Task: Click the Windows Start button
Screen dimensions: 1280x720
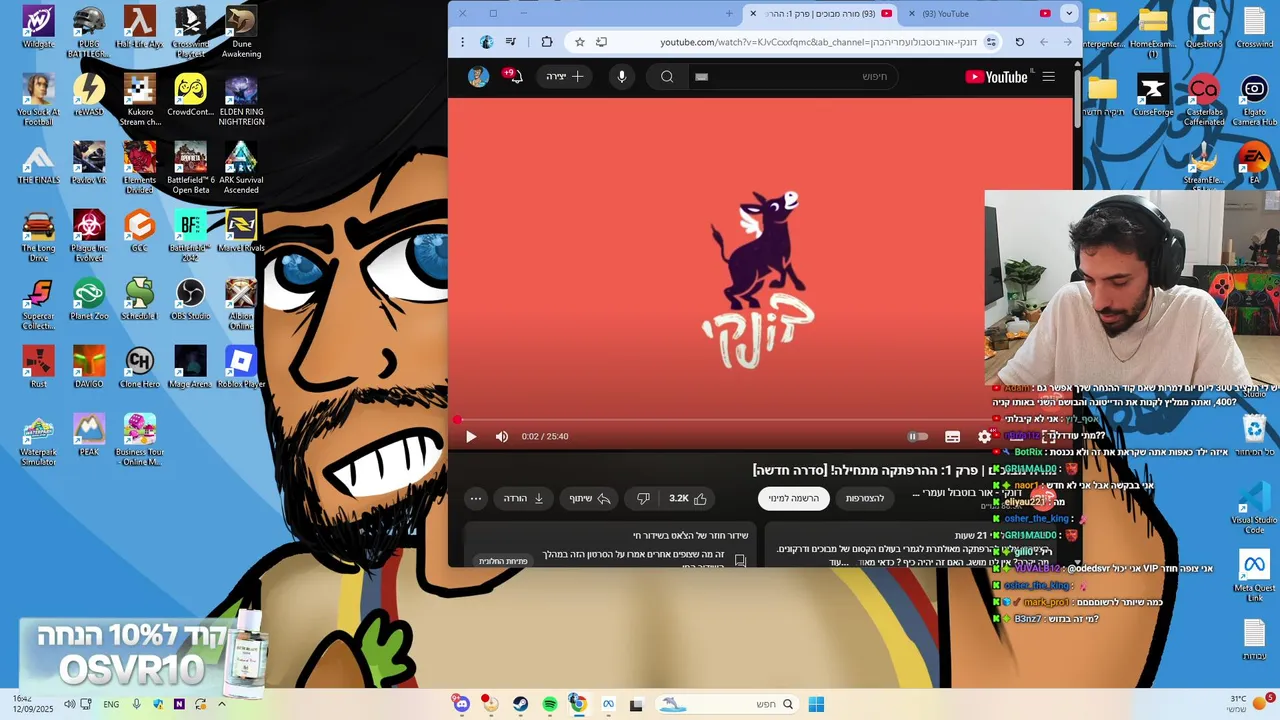Action: (x=816, y=704)
